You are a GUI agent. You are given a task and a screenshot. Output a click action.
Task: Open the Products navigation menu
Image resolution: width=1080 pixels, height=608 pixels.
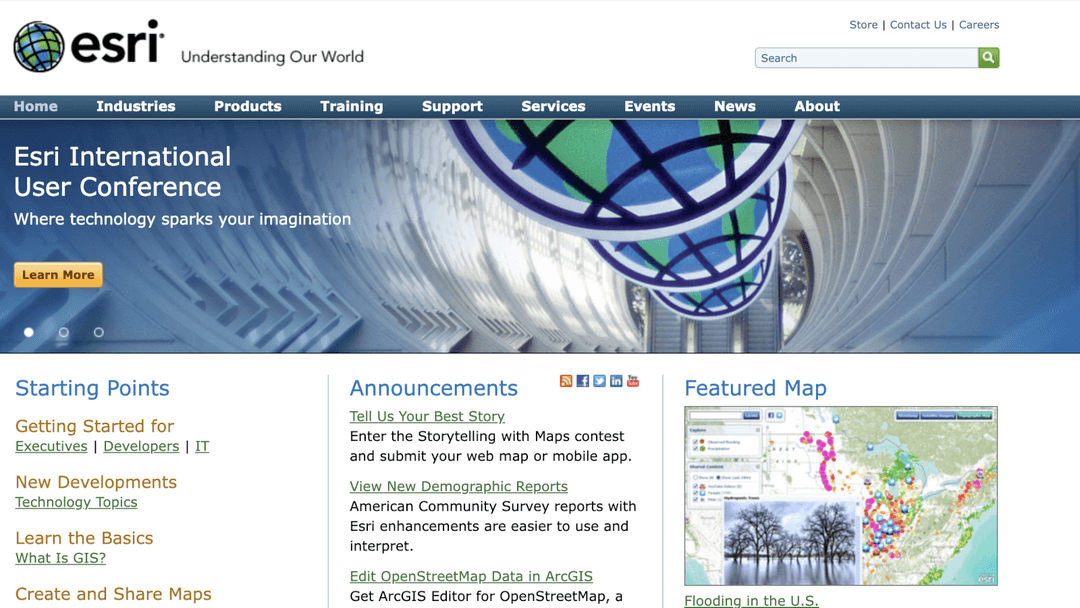click(247, 106)
